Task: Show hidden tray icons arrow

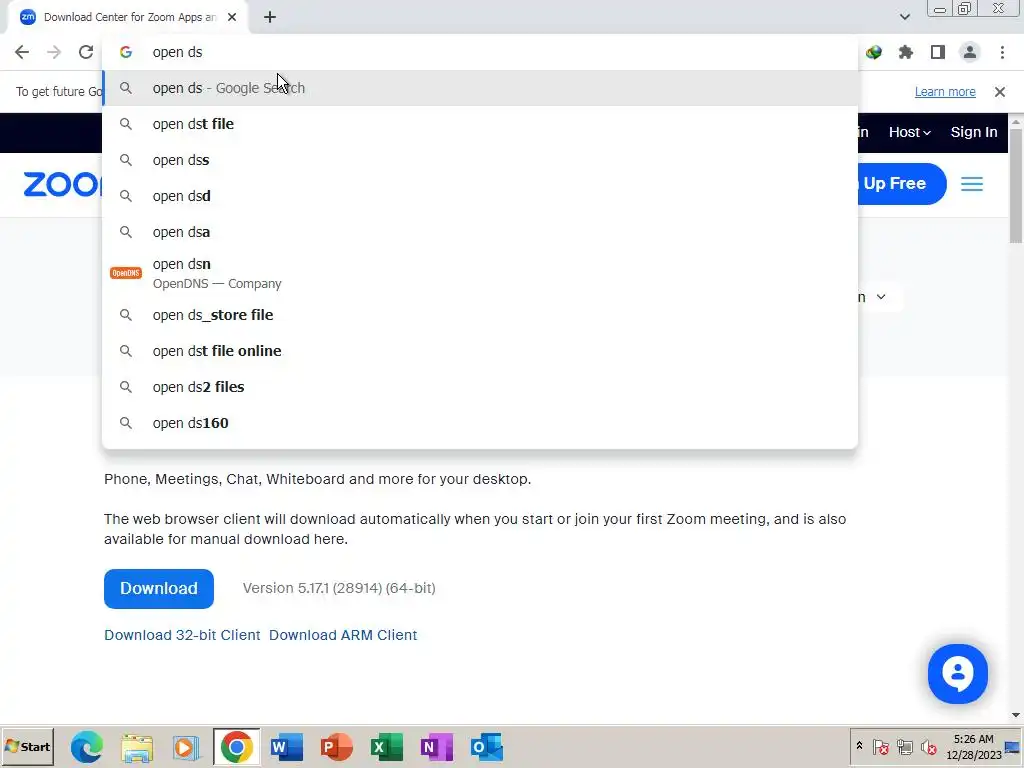Action: 859,746
